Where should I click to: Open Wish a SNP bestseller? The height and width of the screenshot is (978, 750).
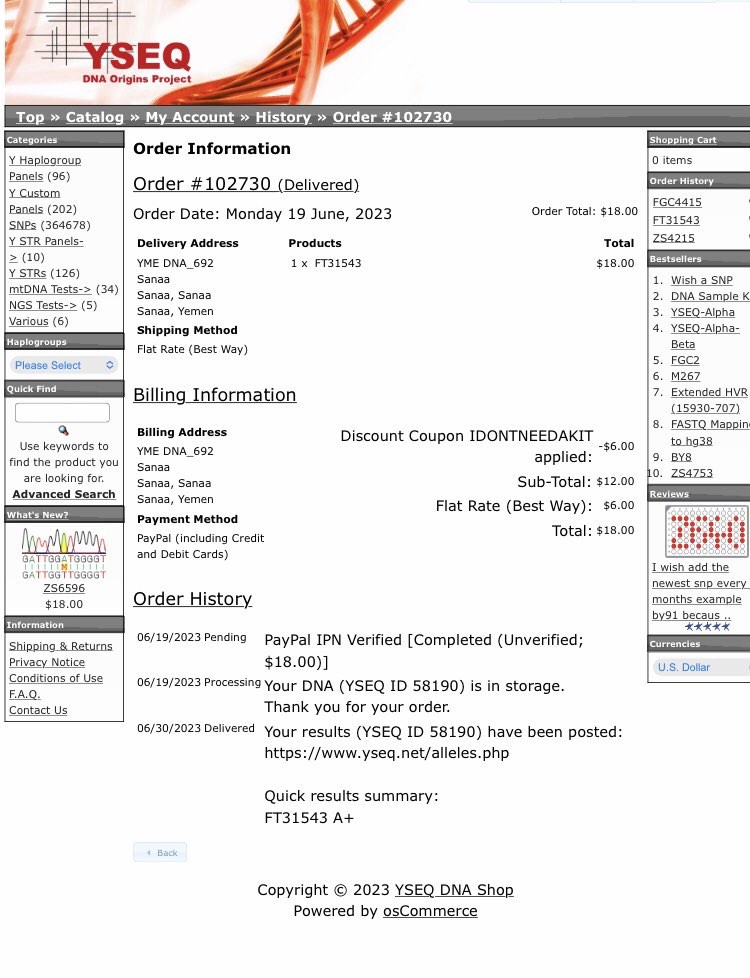tap(701, 280)
